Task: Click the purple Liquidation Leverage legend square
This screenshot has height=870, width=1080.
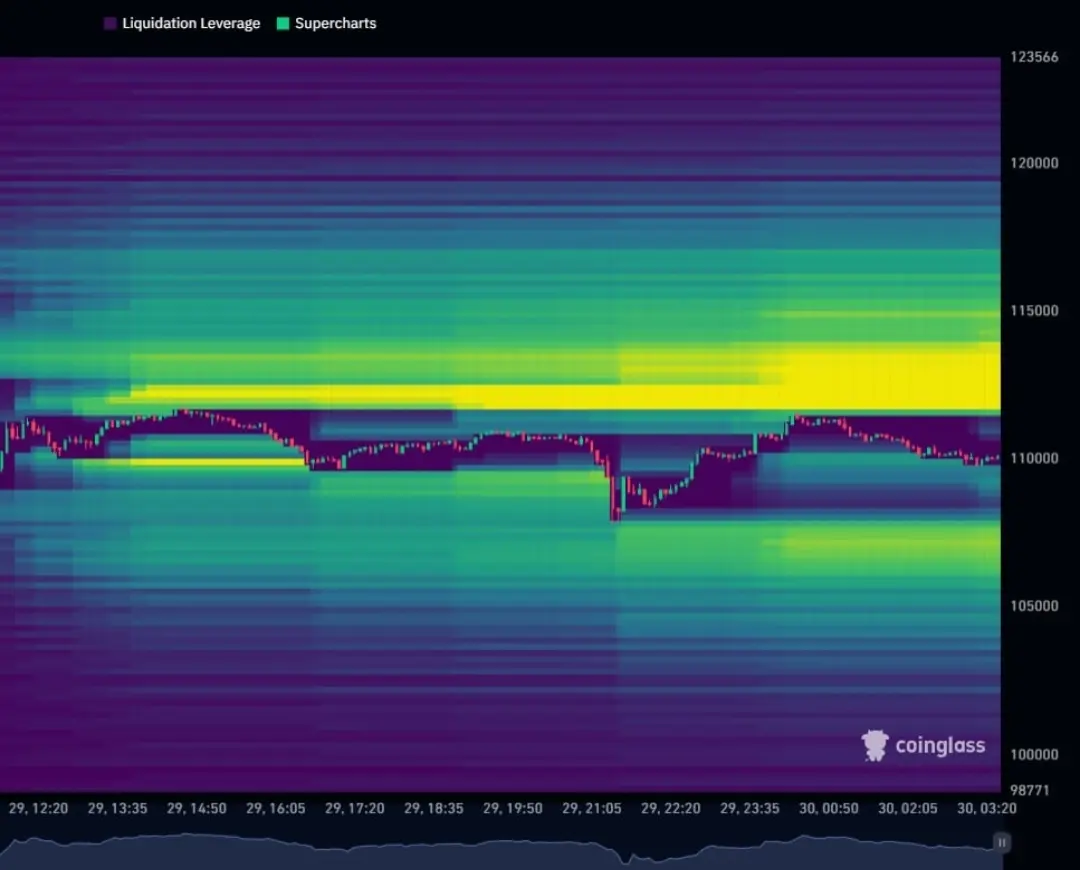Action: (x=110, y=23)
